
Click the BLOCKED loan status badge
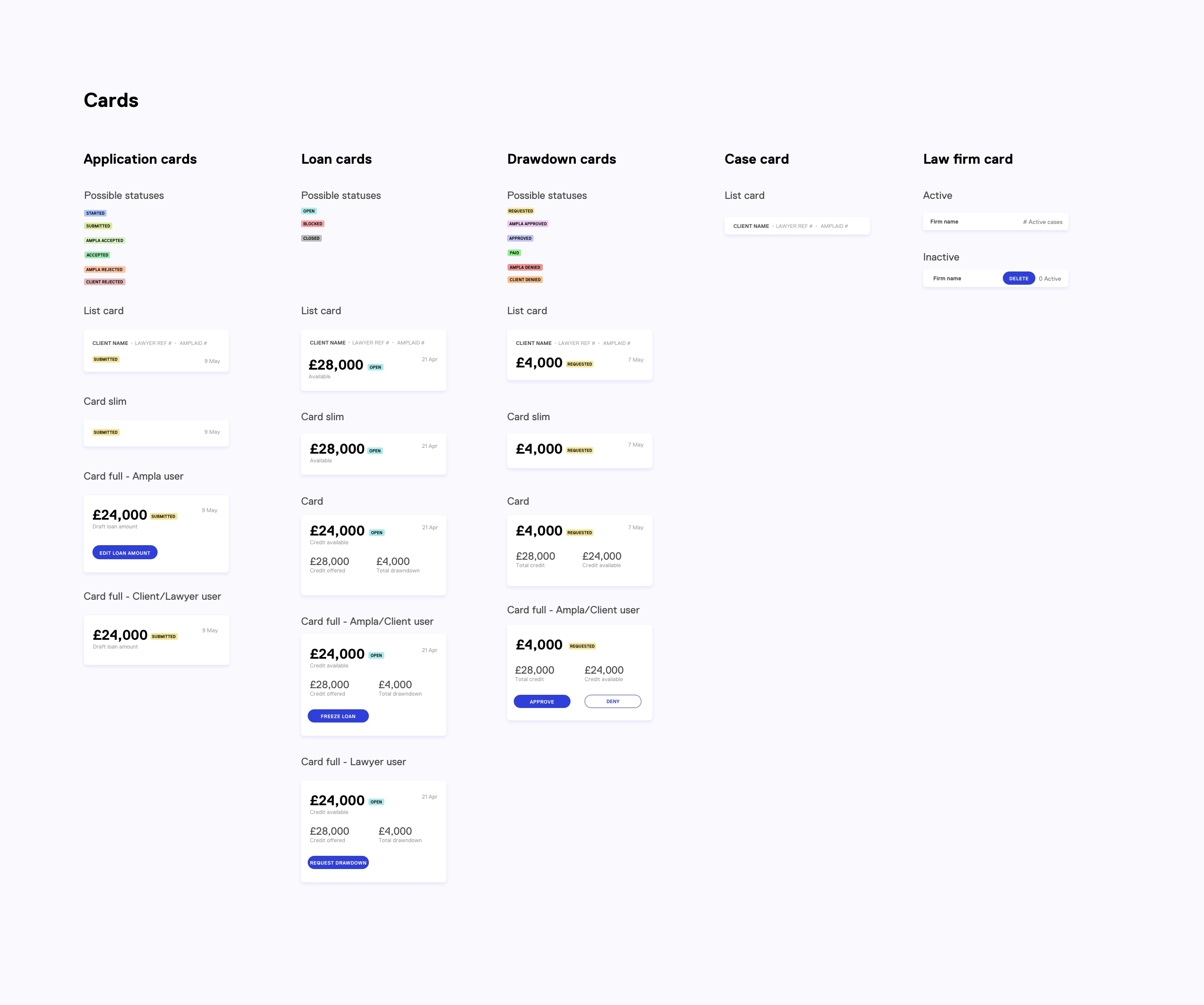click(313, 224)
